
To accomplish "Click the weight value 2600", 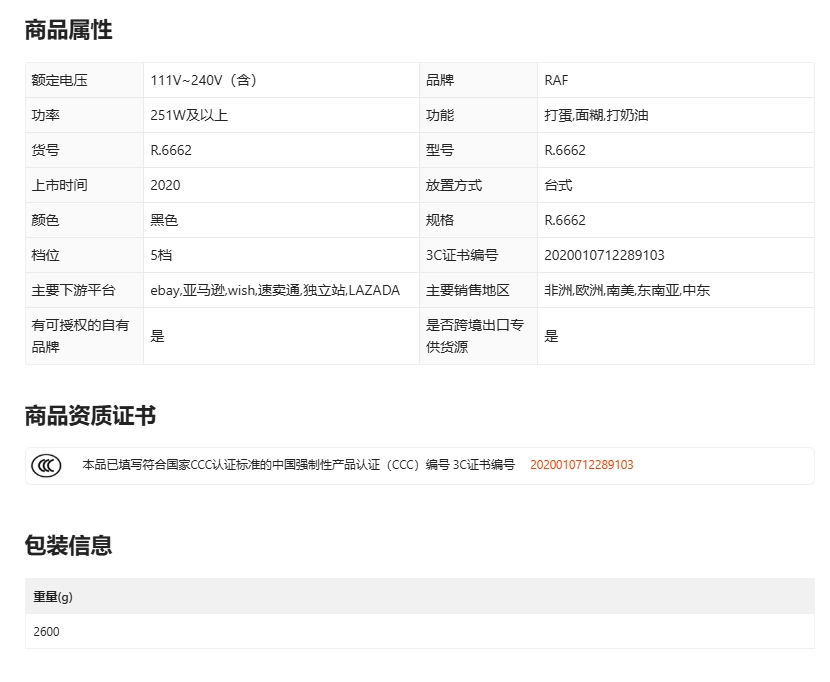I will tap(46, 631).
